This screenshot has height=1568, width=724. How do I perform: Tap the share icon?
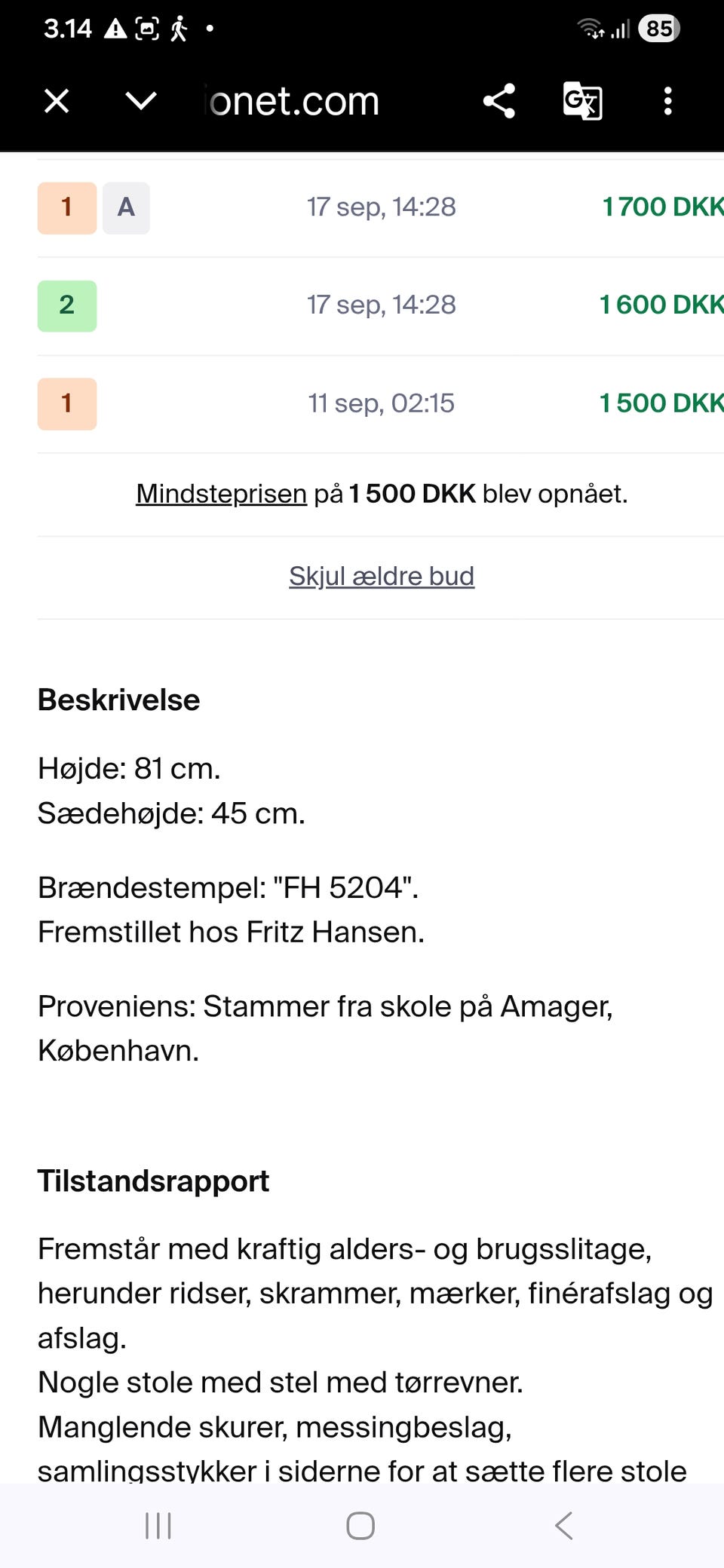click(x=499, y=101)
